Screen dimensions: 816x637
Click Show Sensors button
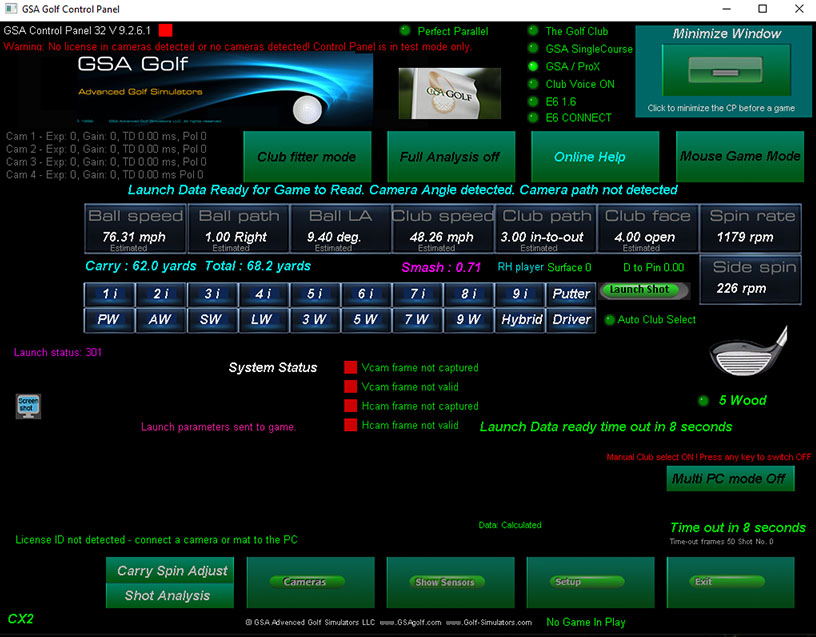450,582
